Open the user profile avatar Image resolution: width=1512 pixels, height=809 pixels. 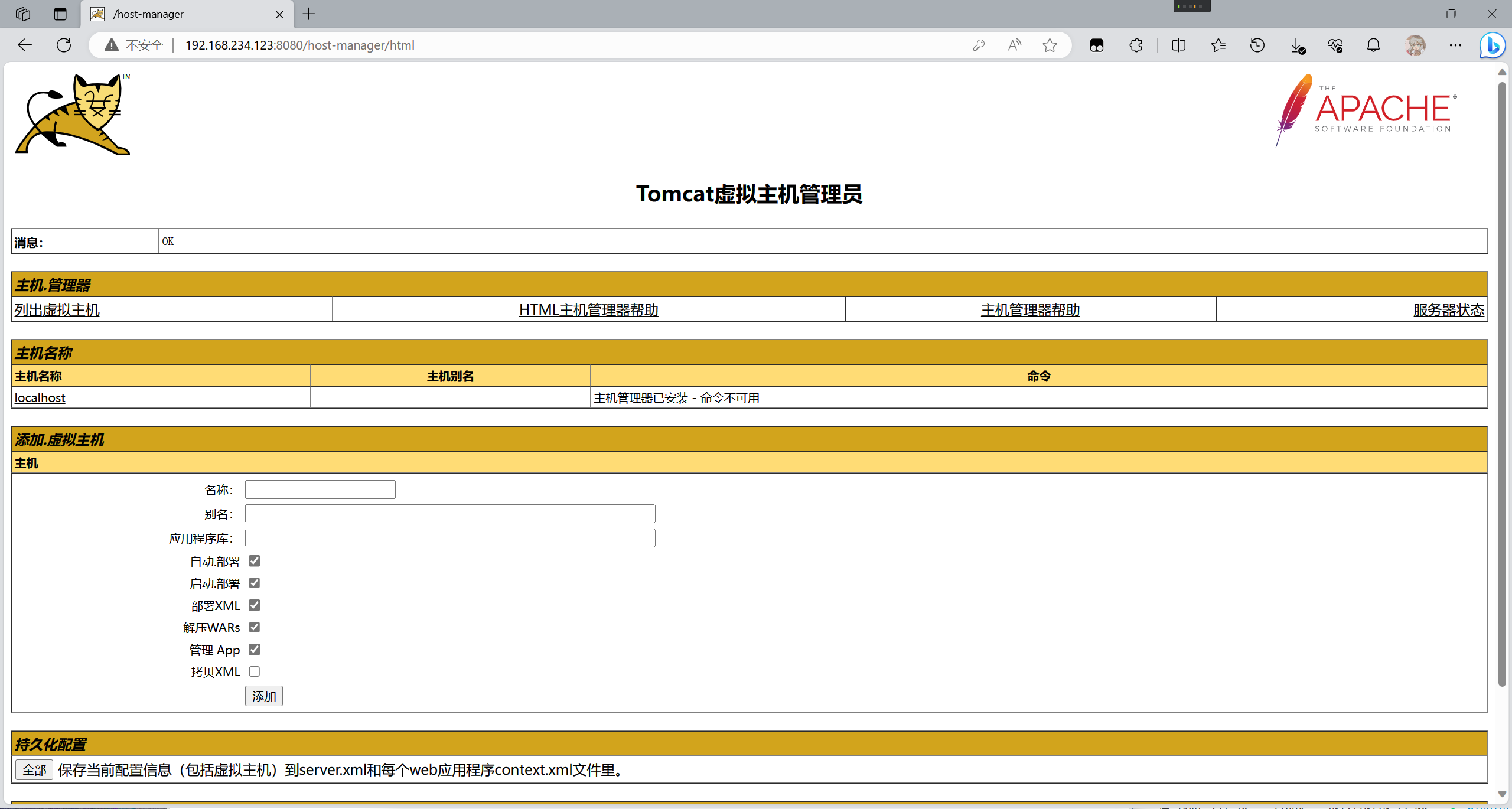(1415, 45)
